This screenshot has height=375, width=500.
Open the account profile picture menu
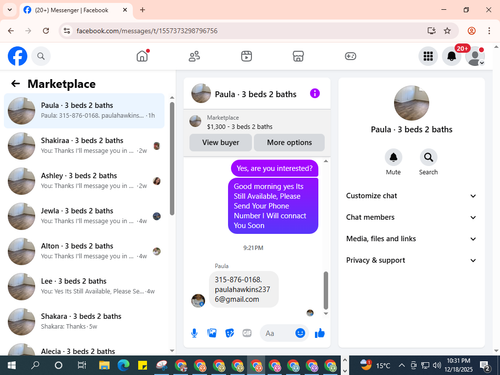tap(475, 56)
